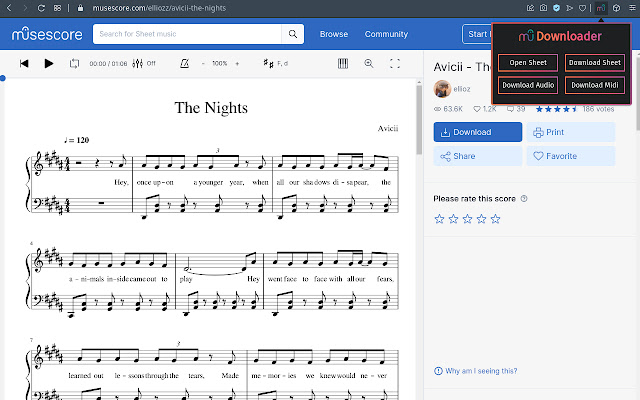Click the zoom magnifier icon
This screenshot has height=400, width=640.
368,64
